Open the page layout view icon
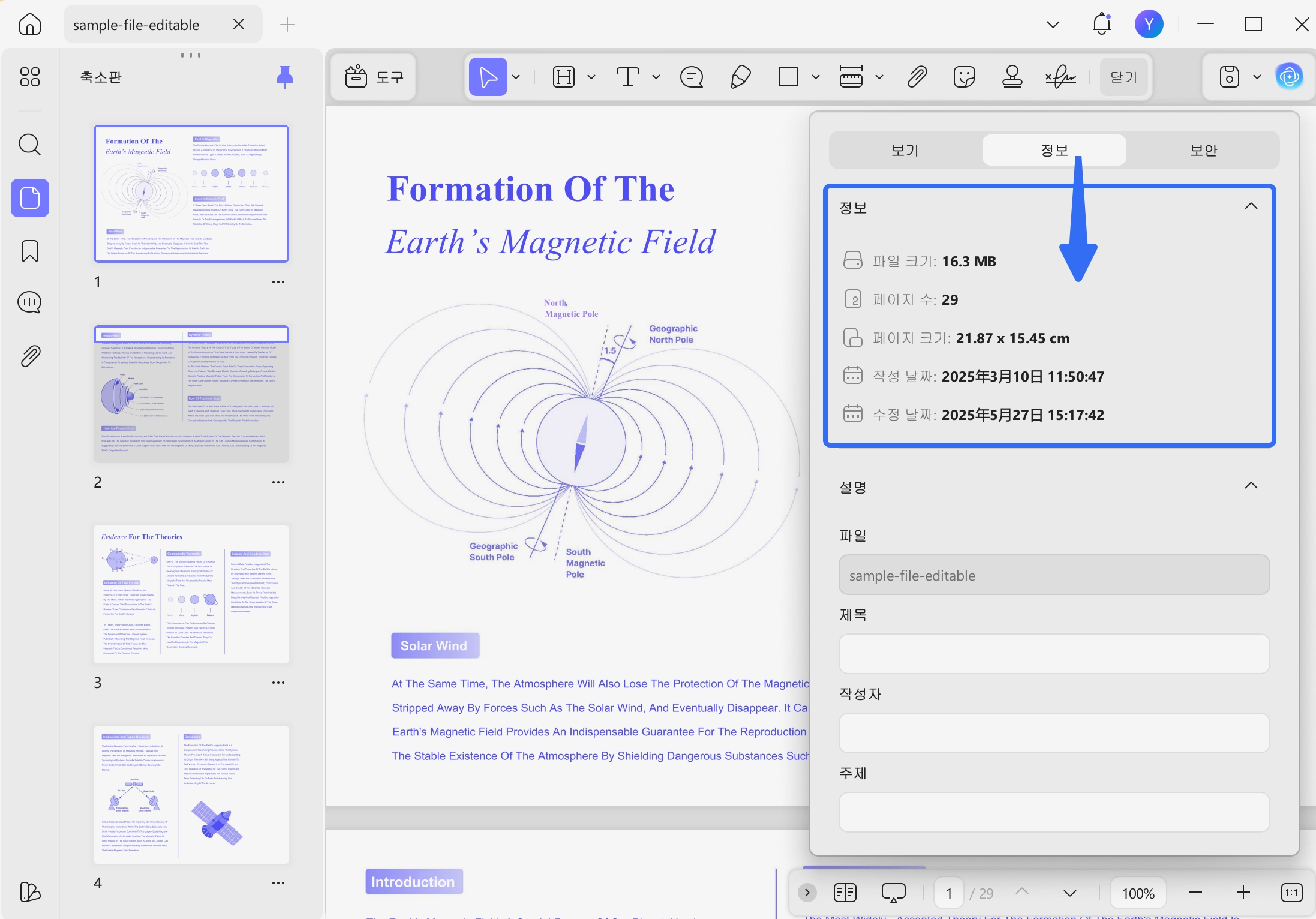This screenshot has width=1316, height=919. (845, 893)
